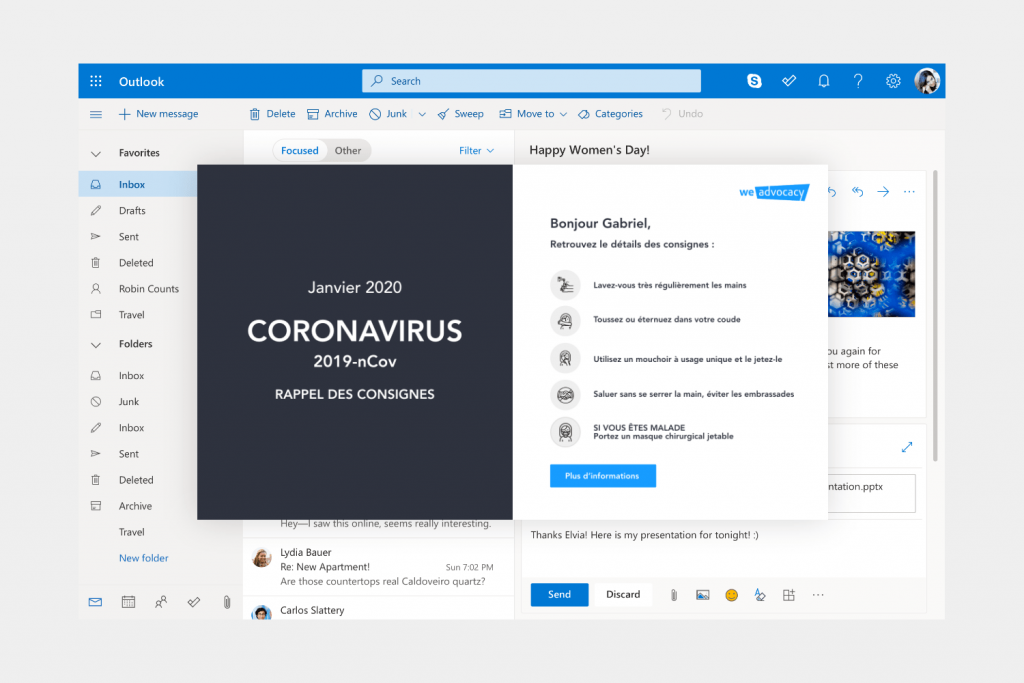Screen dimensions: 1024x683
Task: Attach a file using paperclip icon
Action: point(674,595)
